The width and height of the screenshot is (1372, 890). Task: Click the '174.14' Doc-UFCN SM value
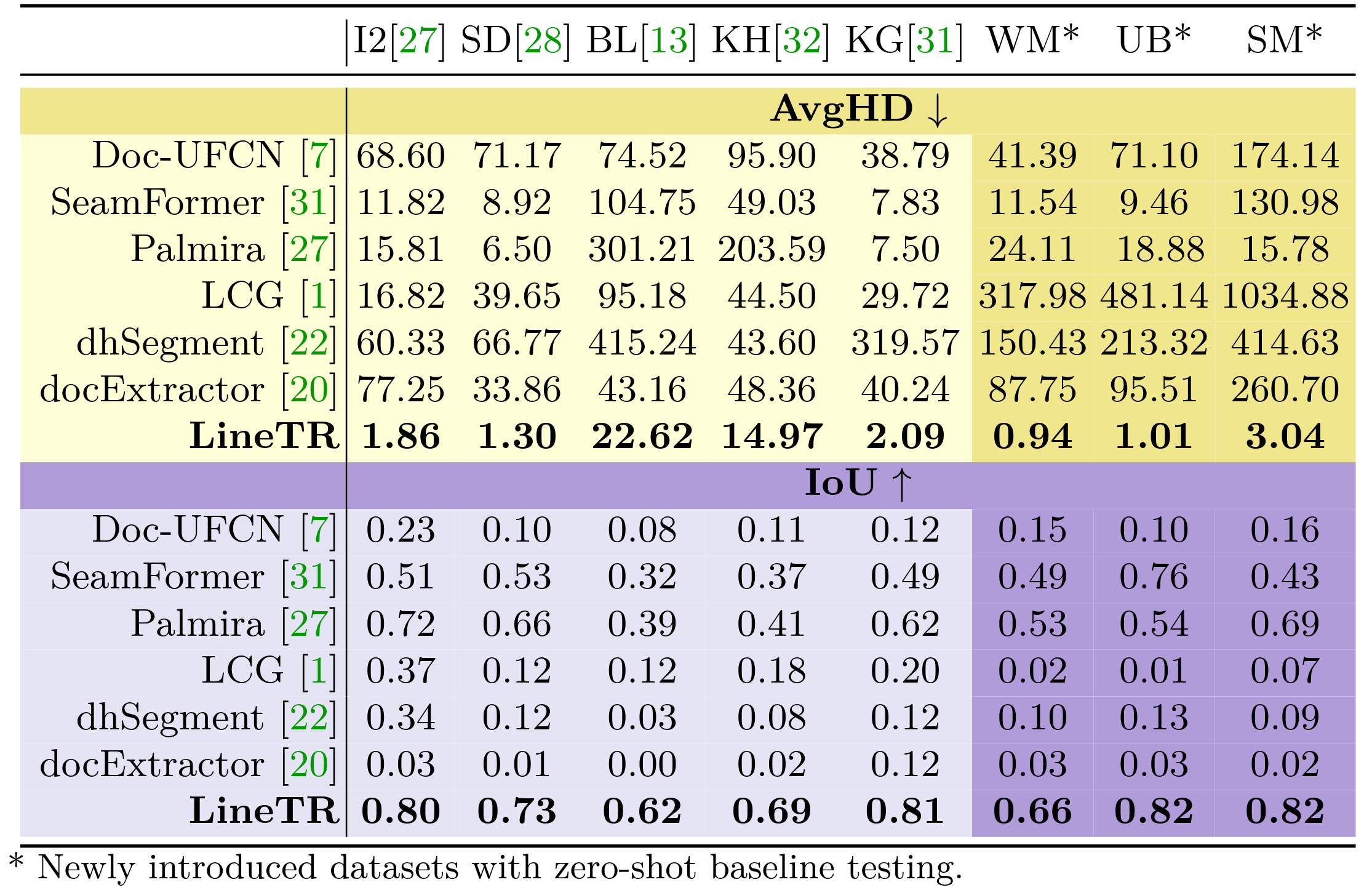tap(1285, 155)
